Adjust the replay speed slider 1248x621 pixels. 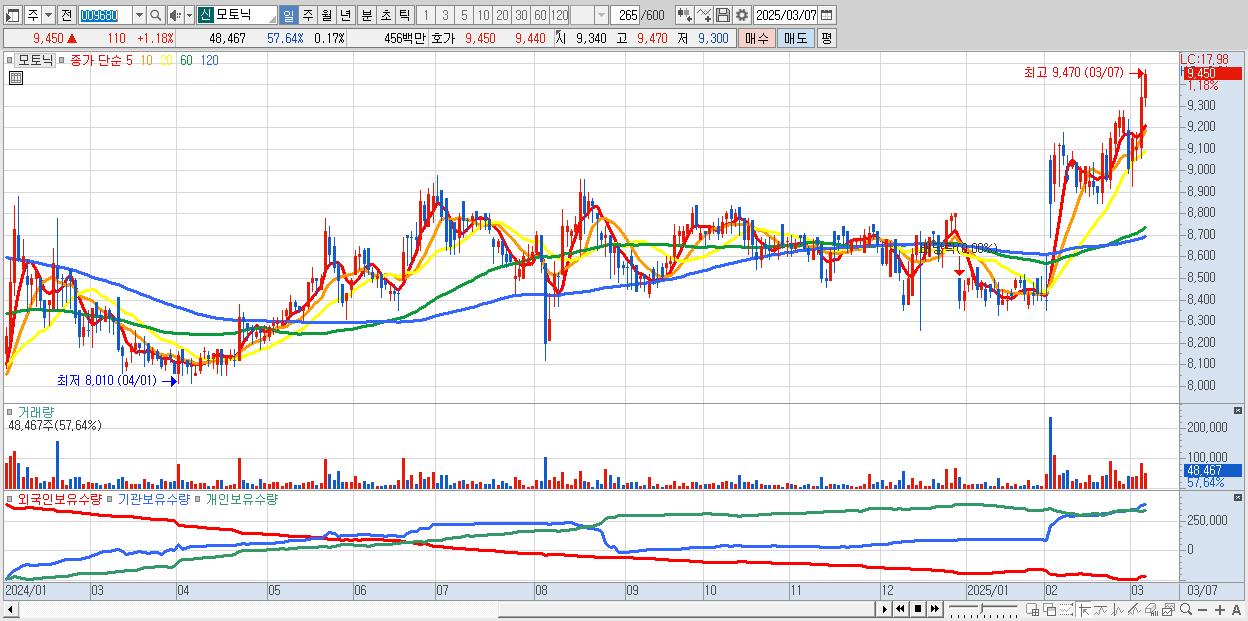click(983, 609)
